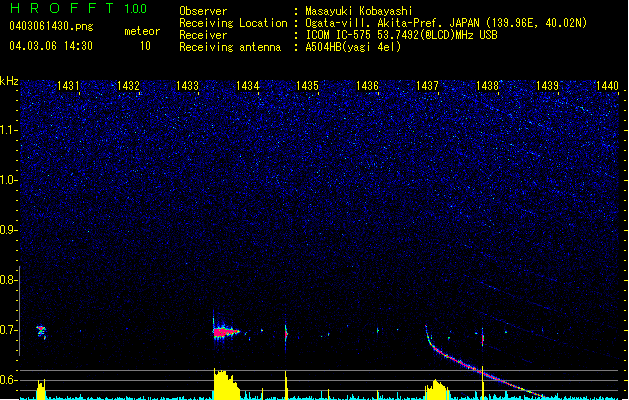Click observer name Masayuki Kobayashi
This screenshot has height=400, width=629.
[x=359, y=11]
